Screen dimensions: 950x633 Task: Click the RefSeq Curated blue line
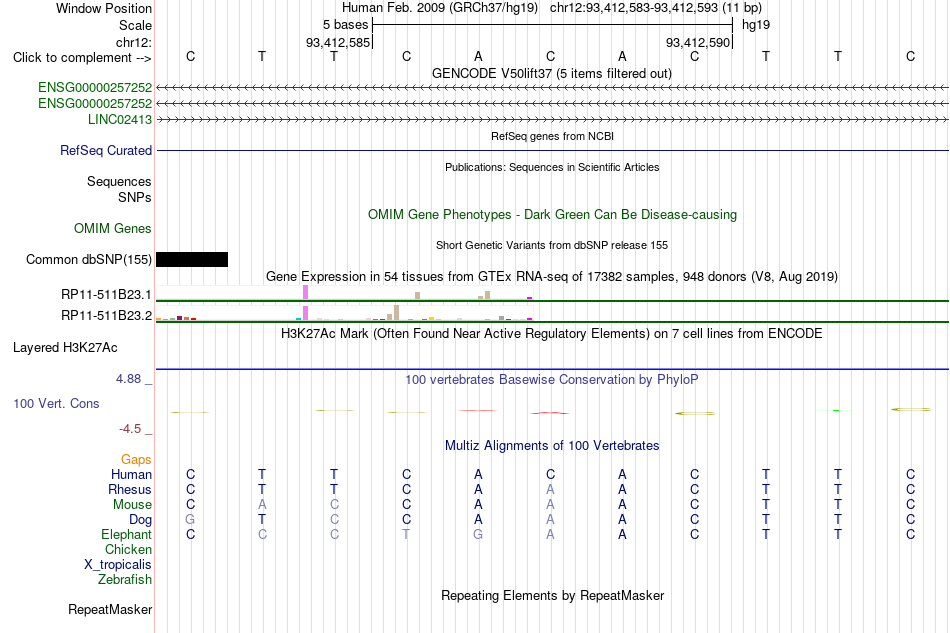click(x=552, y=150)
